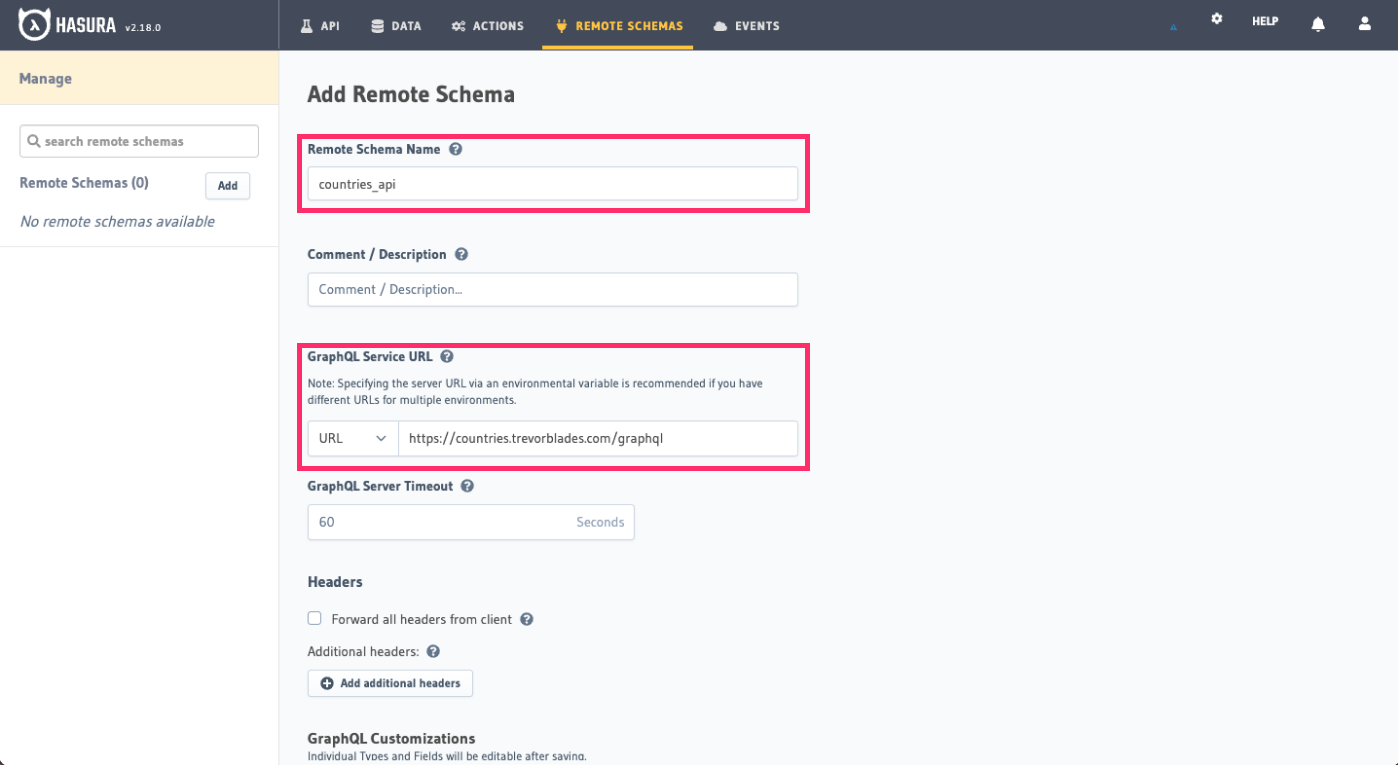Image resolution: width=1398 pixels, height=765 pixels.
Task: Open the ACTIONS section
Action: click(487, 26)
